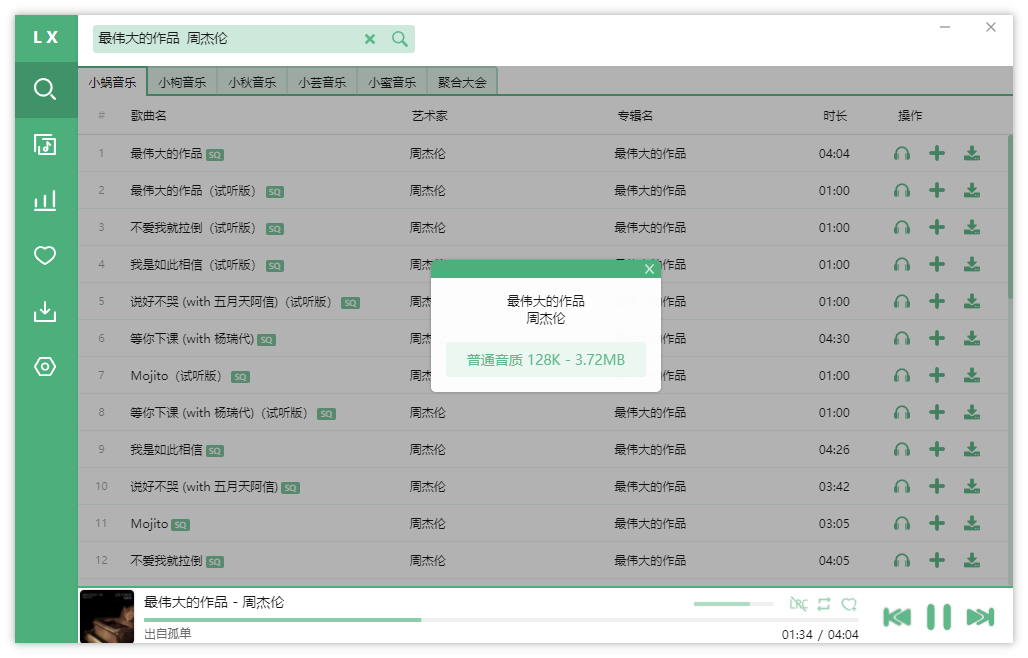Viewport: 1028px width, 658px height.
Task: View the music leaderboards
Action: (x=45, y=200)
